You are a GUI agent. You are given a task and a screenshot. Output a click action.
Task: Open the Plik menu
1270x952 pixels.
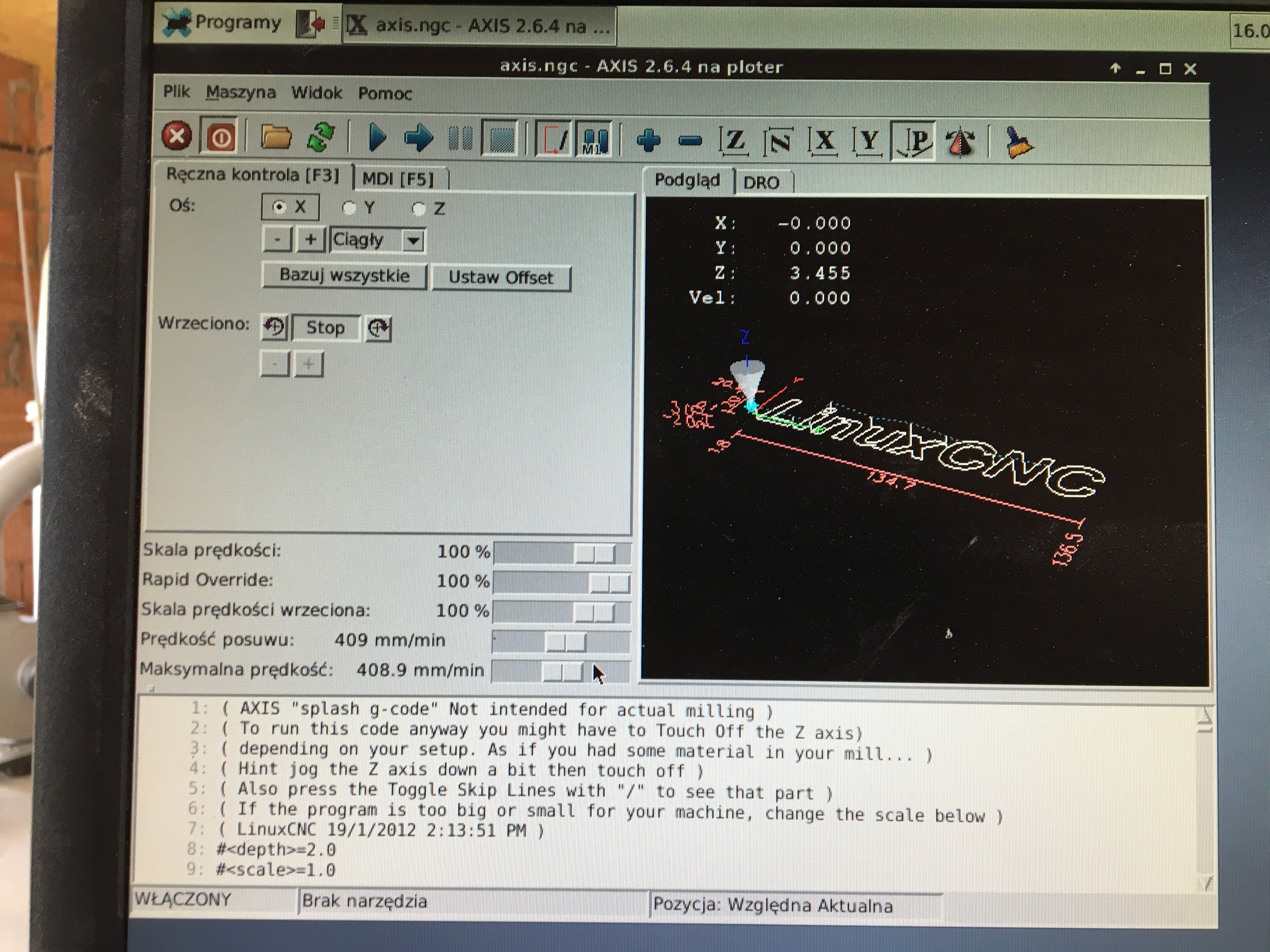tap(176, 91)
